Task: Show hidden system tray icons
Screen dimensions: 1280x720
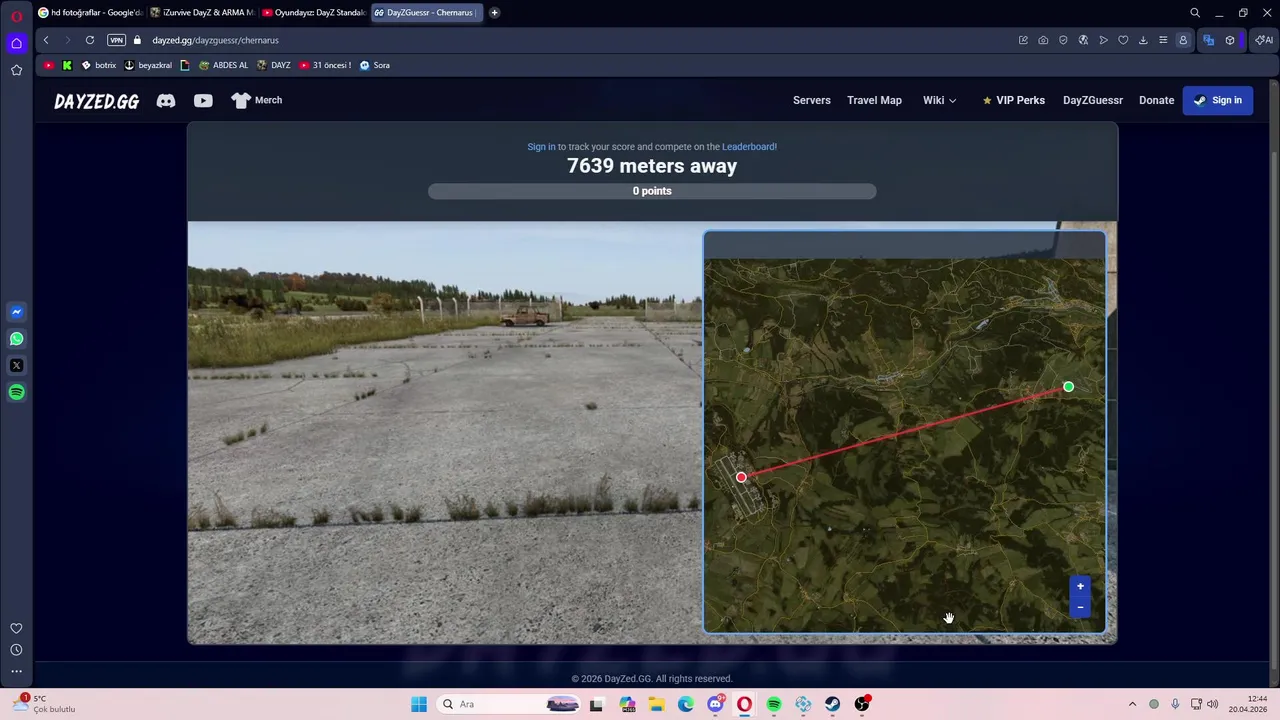Action: coord(1132,704)
